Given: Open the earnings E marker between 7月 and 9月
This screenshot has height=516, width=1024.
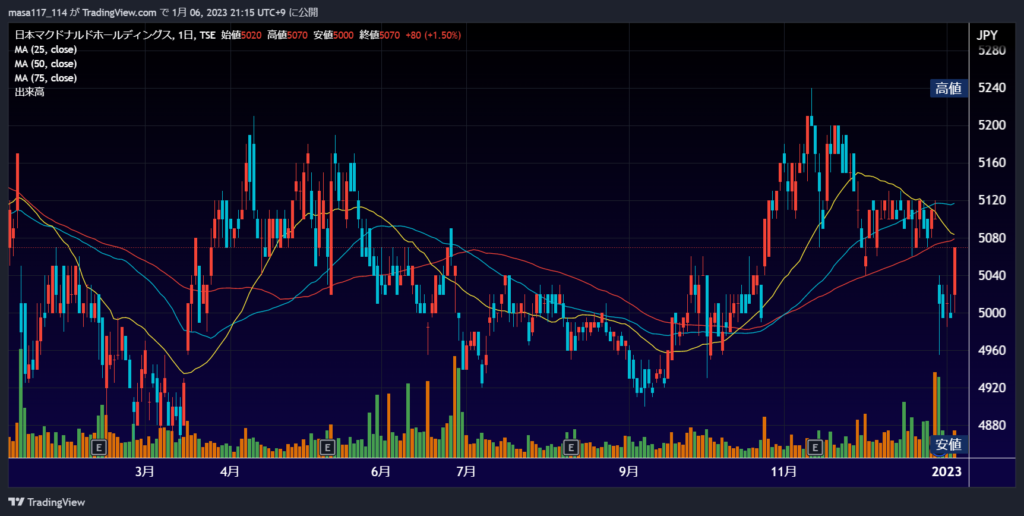Looking at the screenshot, I should [x=571, y=447].
